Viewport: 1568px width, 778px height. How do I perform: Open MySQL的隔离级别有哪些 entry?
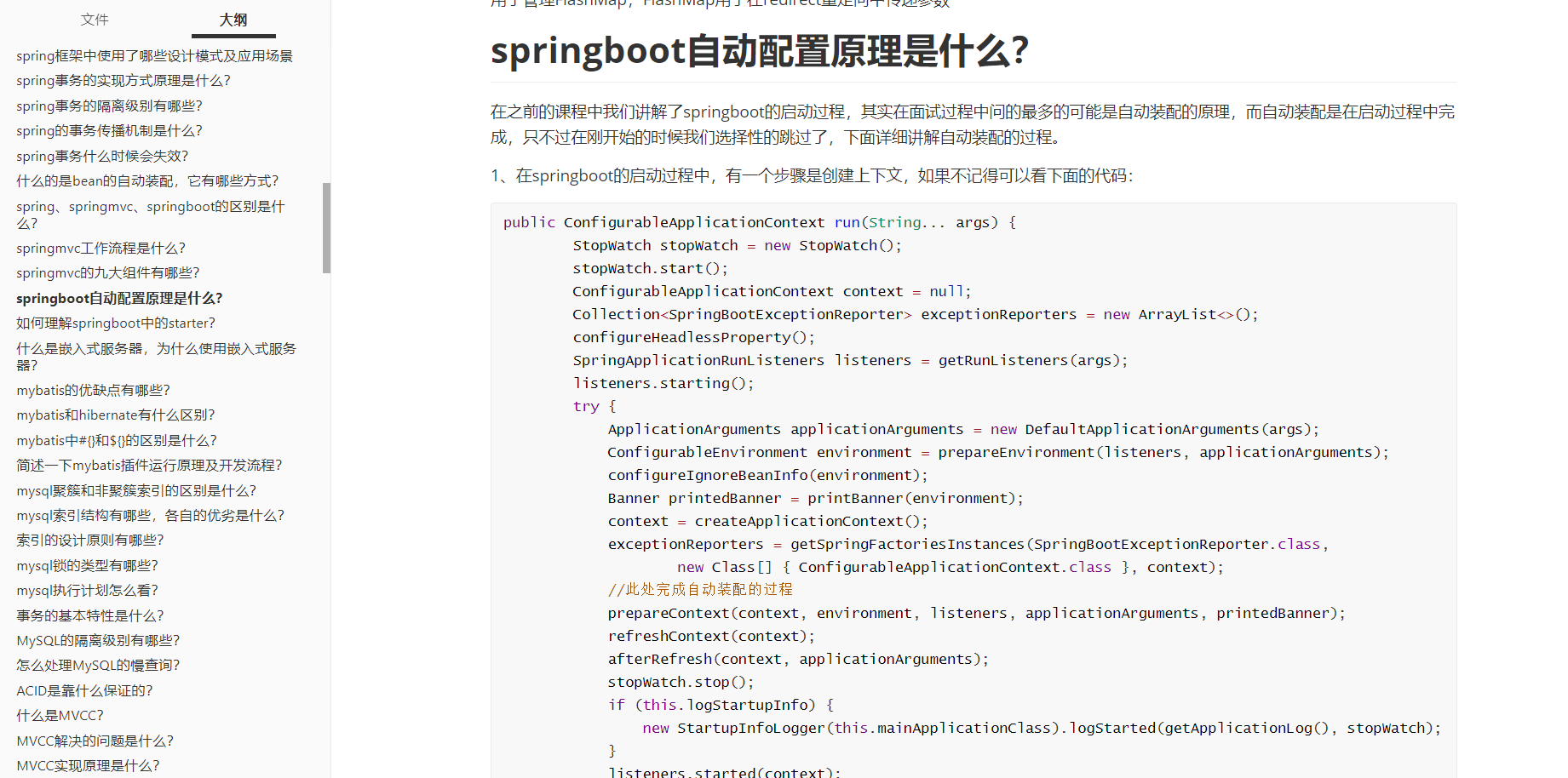point(98,641)
